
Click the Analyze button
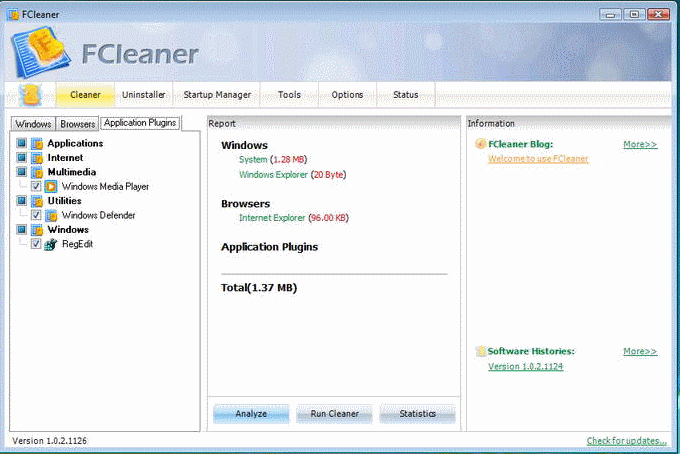pos(250,414)
